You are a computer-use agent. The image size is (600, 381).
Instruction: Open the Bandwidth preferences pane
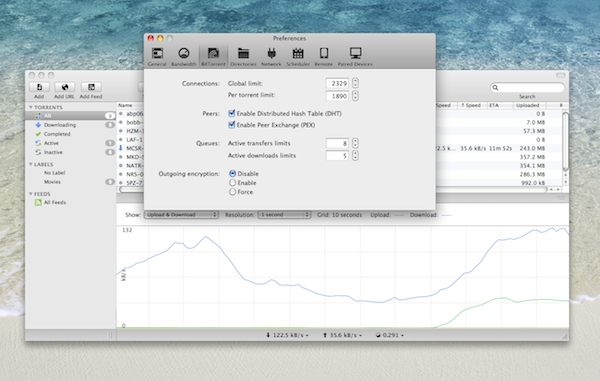coord(184,56)
